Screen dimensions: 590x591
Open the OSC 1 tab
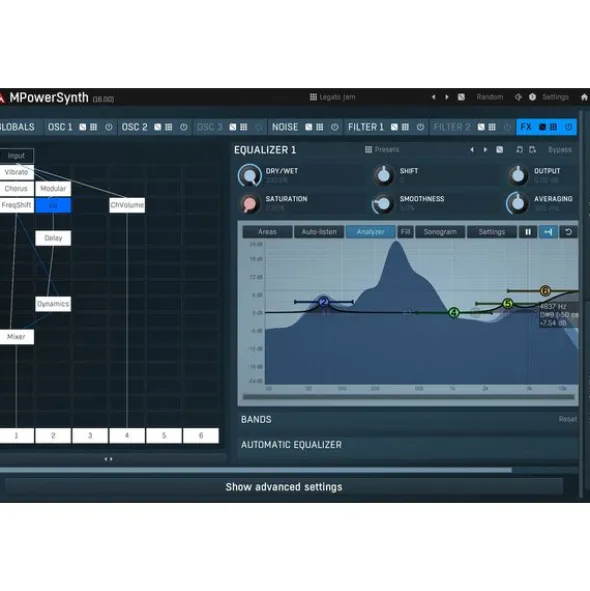(60, 127)
